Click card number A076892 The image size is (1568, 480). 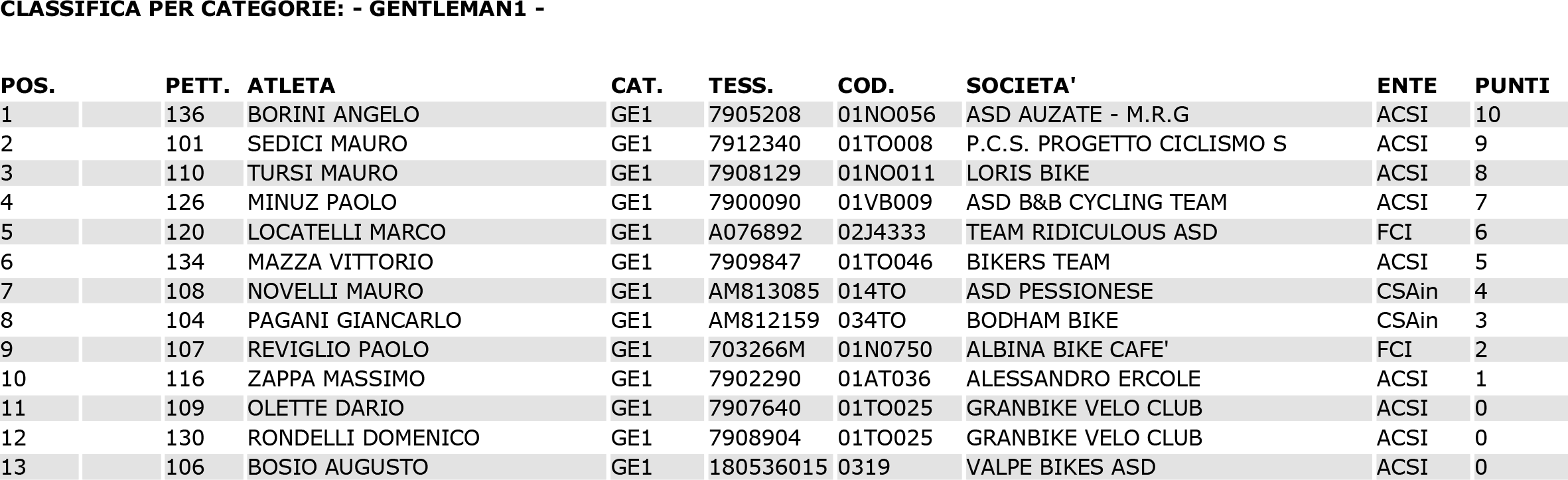(755, 232)
